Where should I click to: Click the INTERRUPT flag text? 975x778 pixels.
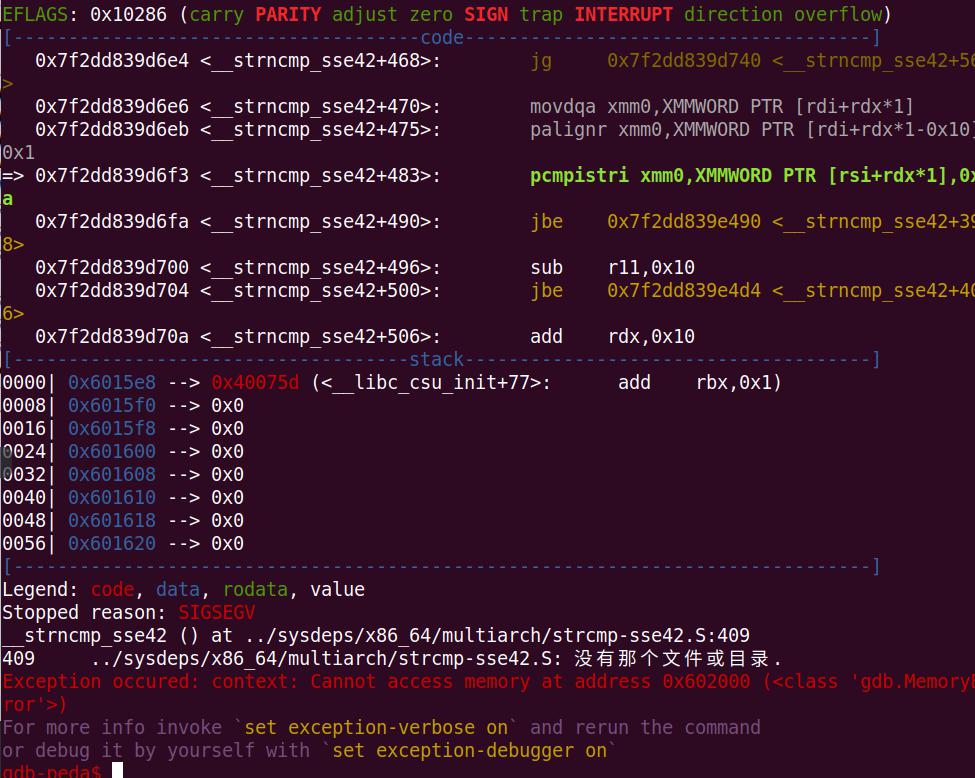[624, 14]
